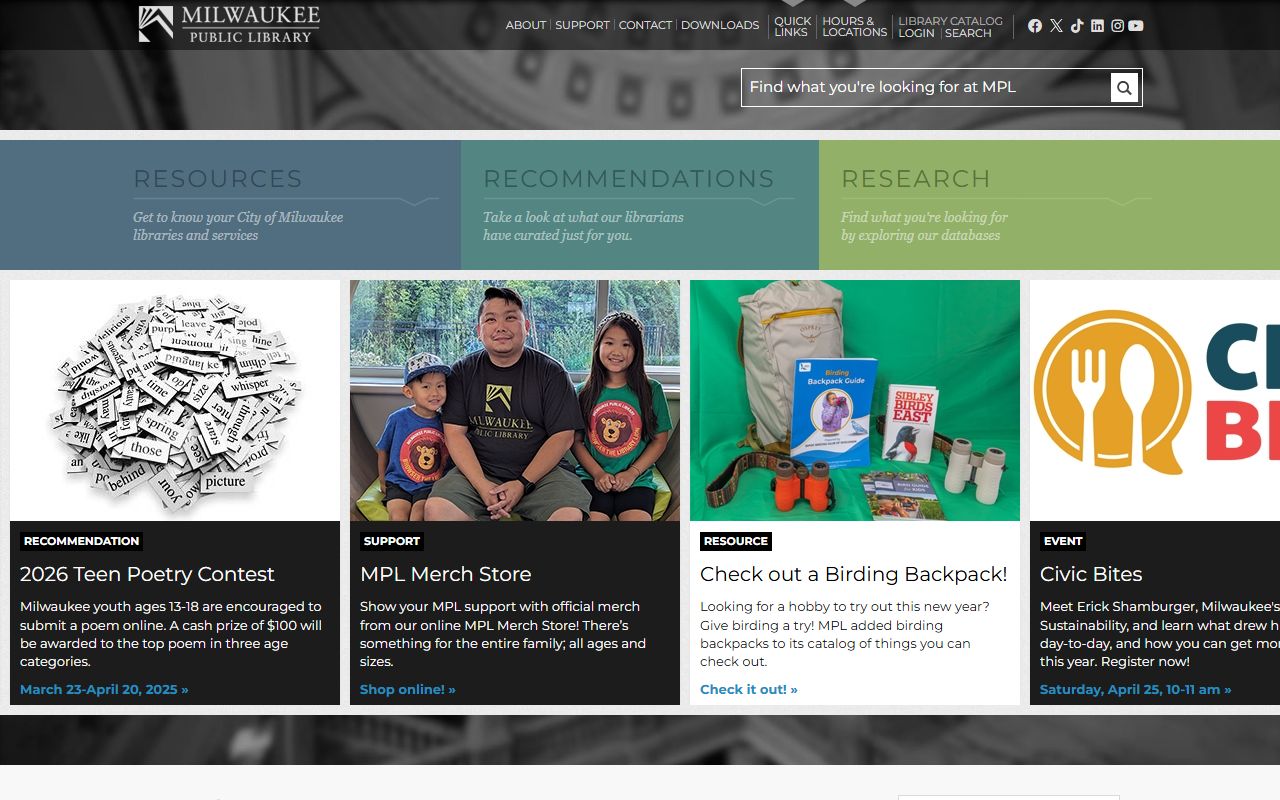Open the Facebook social icon

1035,26
